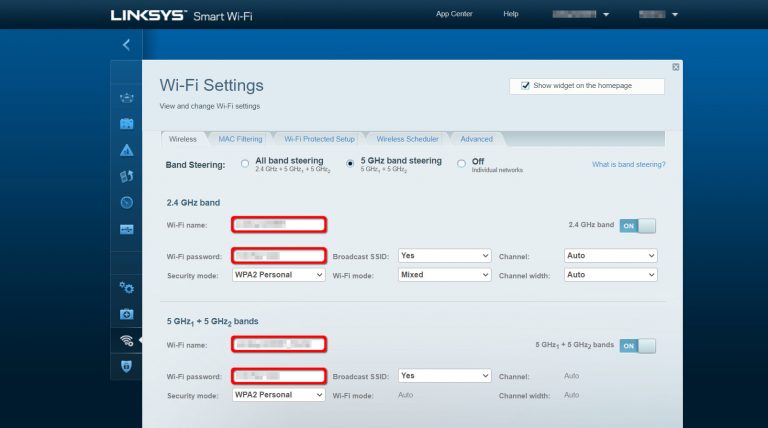Image resolution: width=768 pixels, height=428 pixels.
Task: Open Speed Check clock icon in sidebar
Action: coord(126,203)
